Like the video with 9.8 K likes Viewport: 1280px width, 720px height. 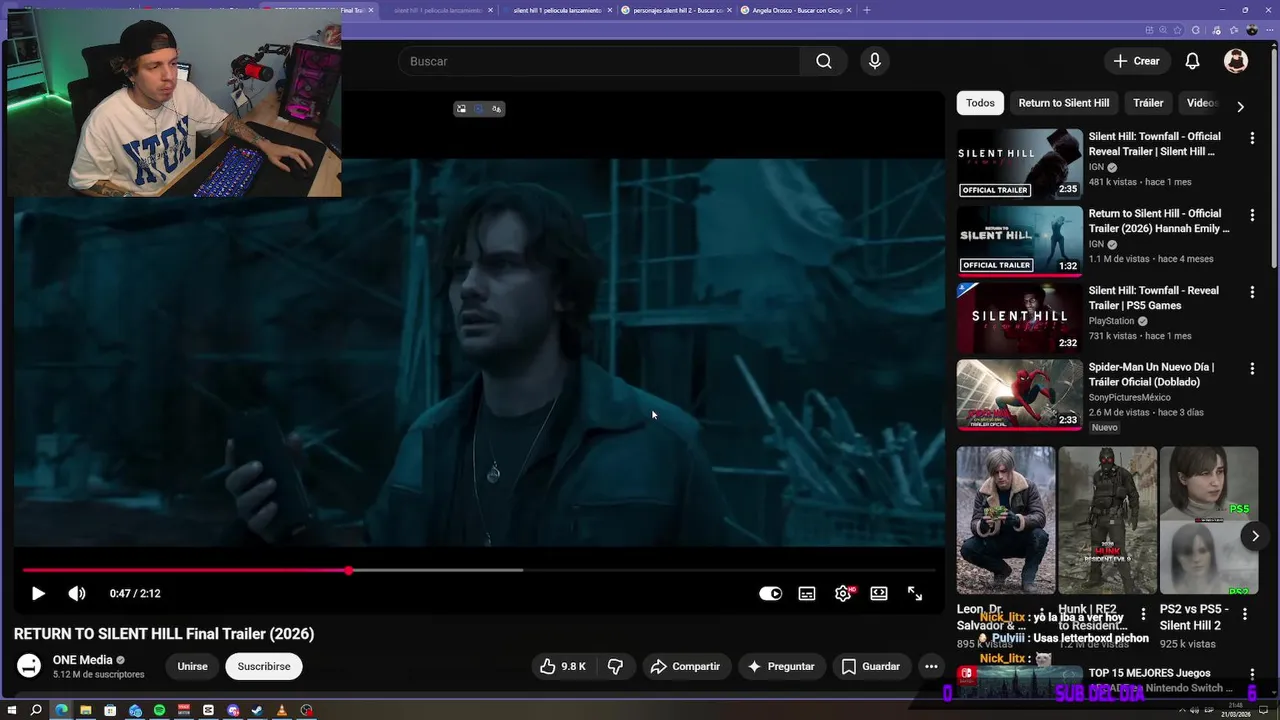pyautogui.click(x=562, y=666)
